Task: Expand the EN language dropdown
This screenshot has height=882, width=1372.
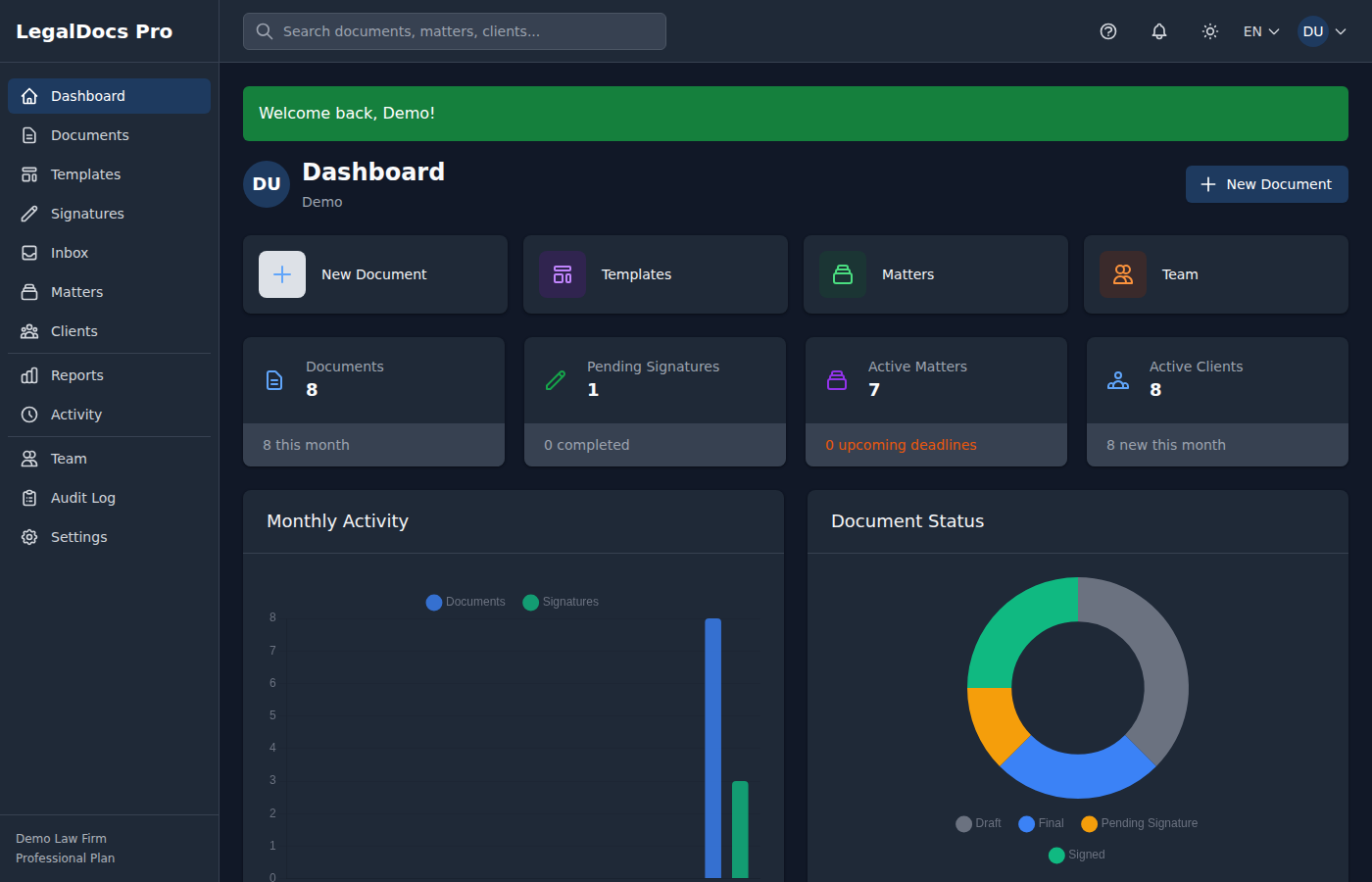Action: 1261,31
